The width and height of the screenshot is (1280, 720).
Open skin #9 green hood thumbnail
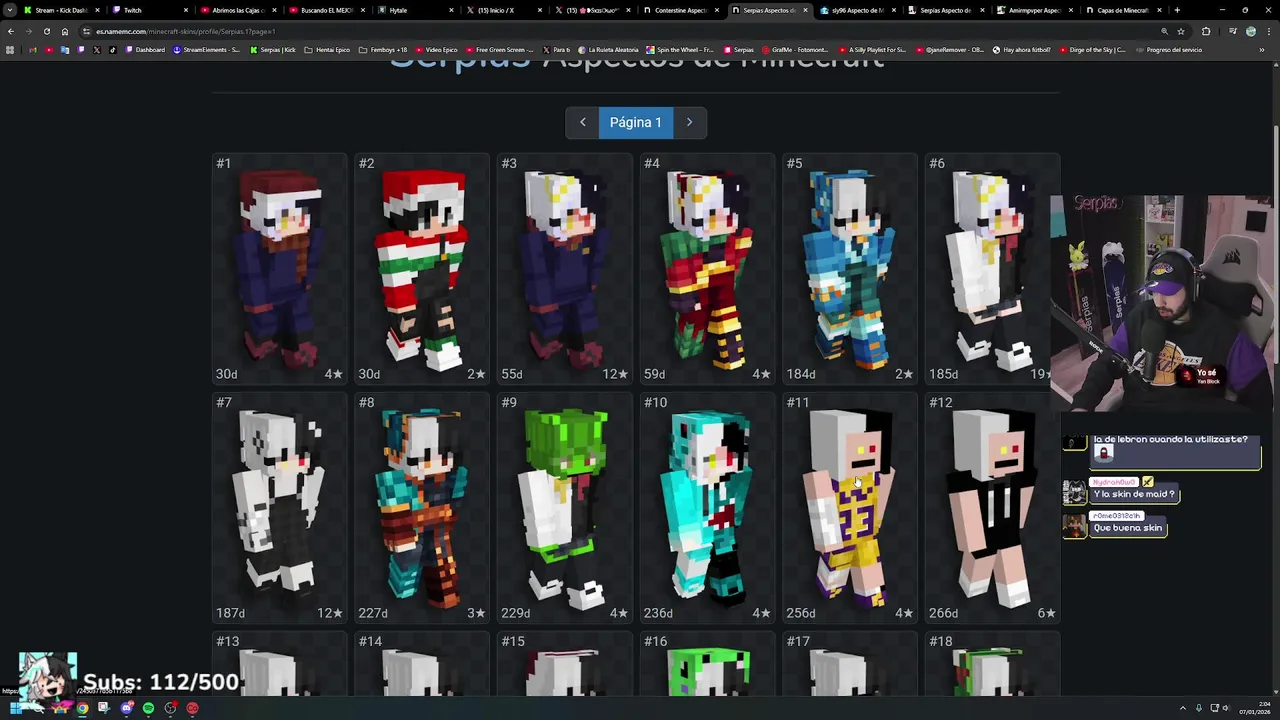coord(565,507)
